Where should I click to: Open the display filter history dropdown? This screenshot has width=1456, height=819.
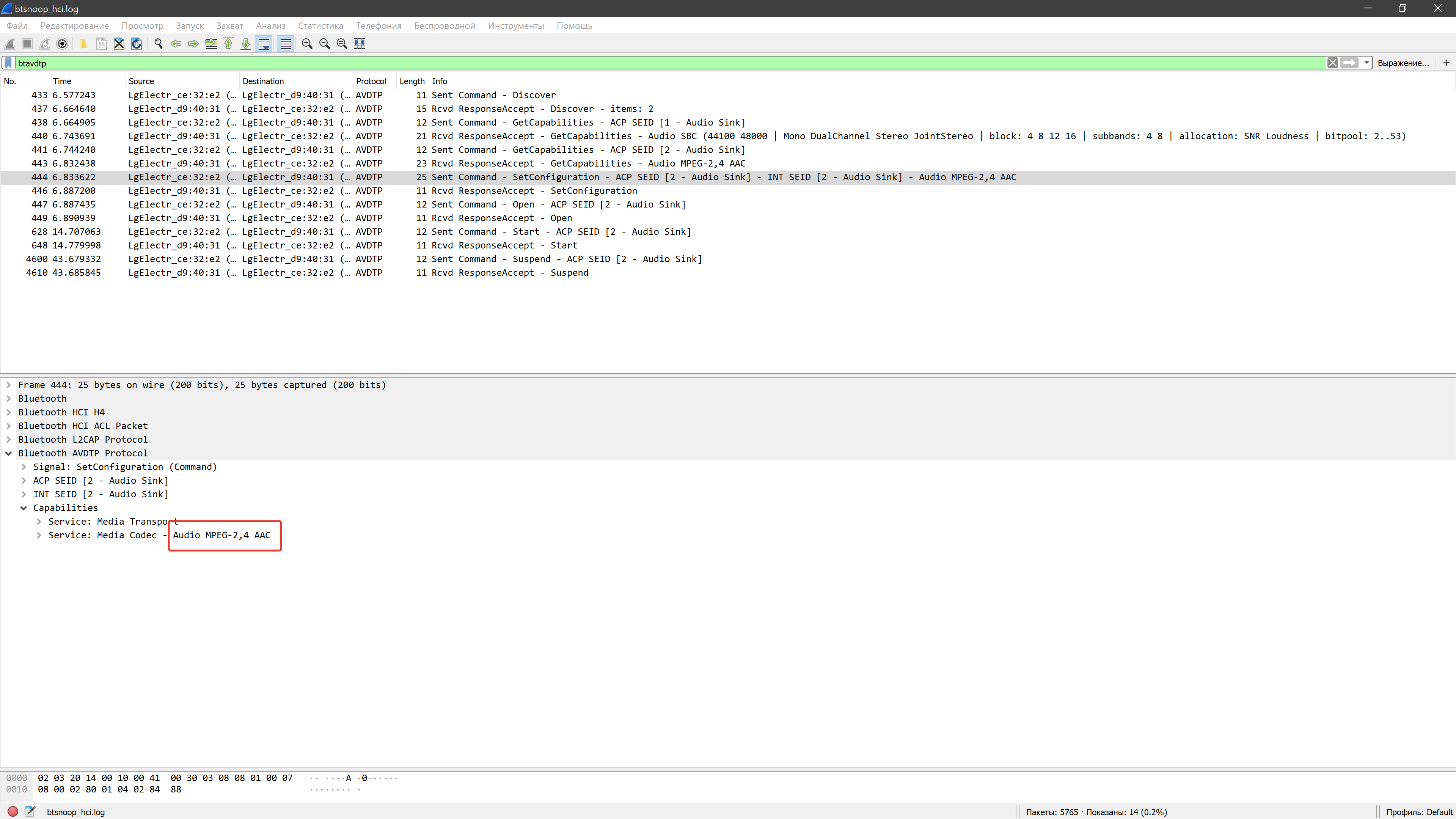tap(1367, 63)
